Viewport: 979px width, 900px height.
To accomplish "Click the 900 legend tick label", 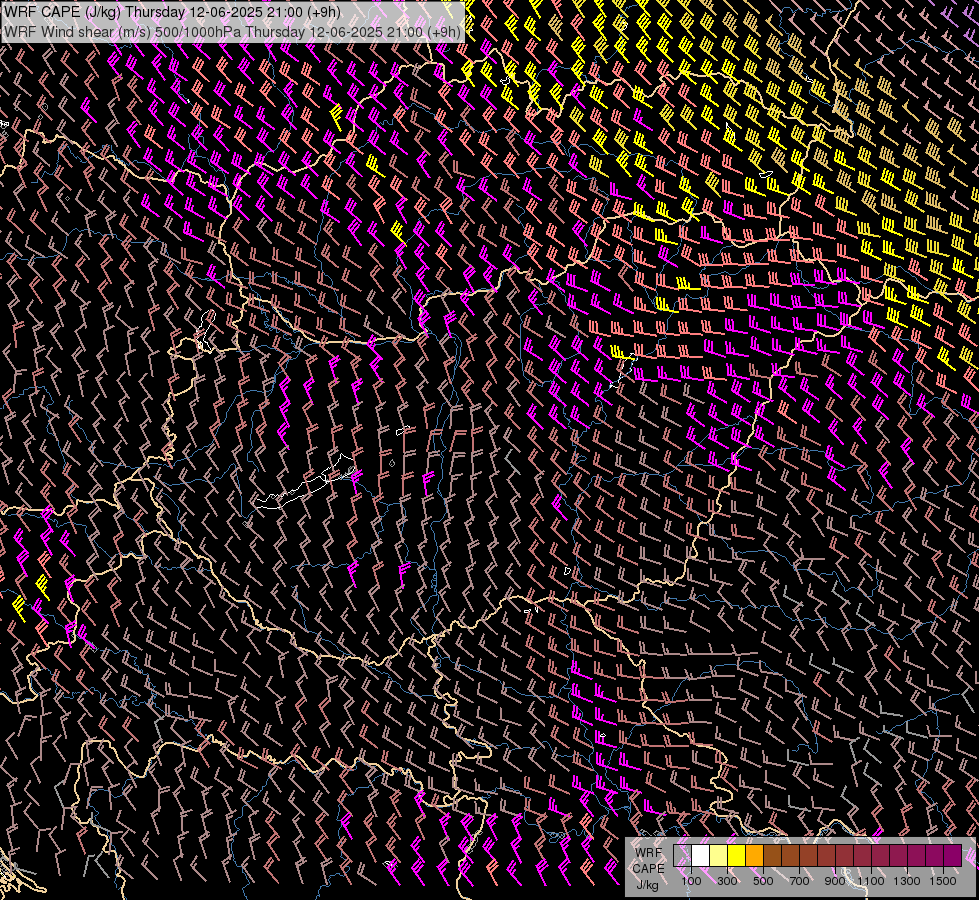I will click(835, 881).
